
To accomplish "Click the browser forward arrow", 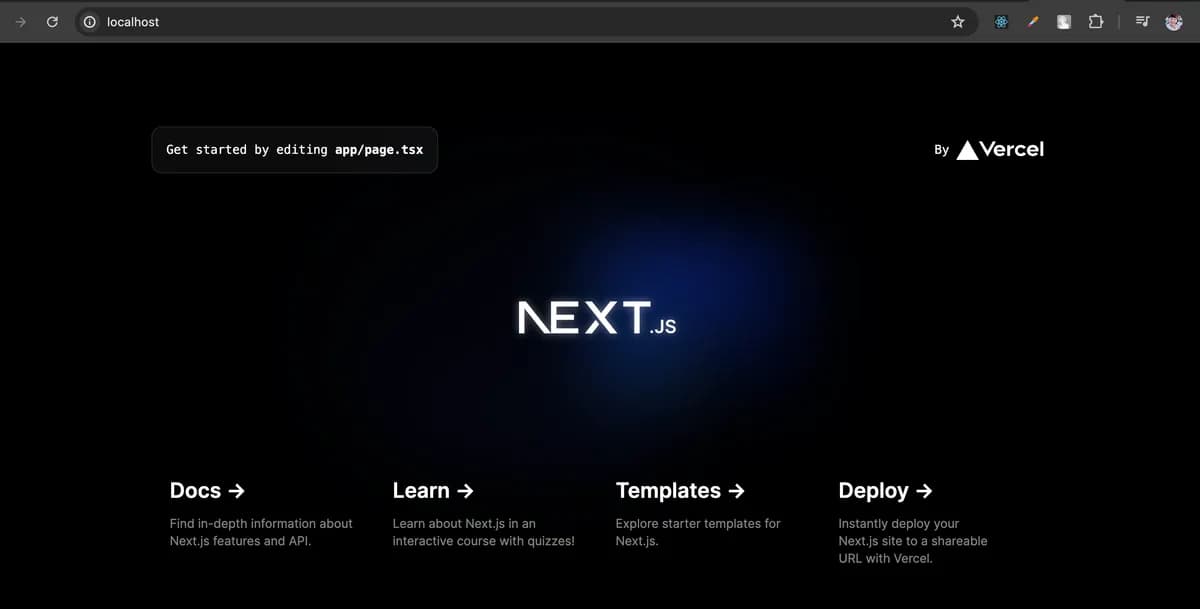I will (x=20, y=22).
